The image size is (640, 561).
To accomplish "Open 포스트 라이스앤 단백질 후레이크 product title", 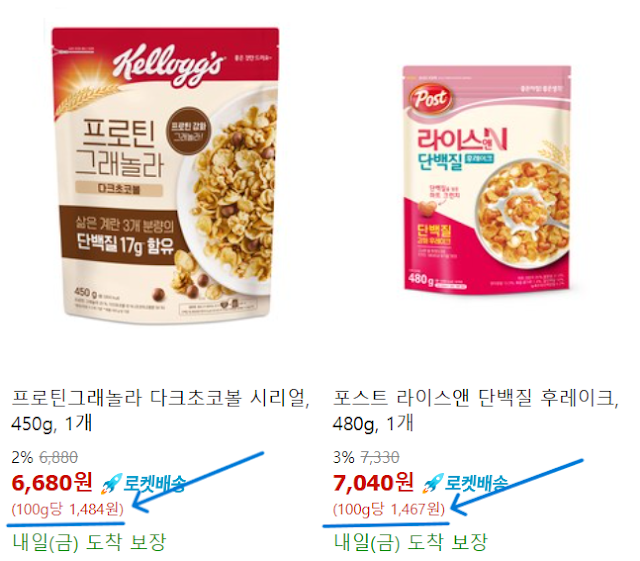I will [x=476, y=410].
